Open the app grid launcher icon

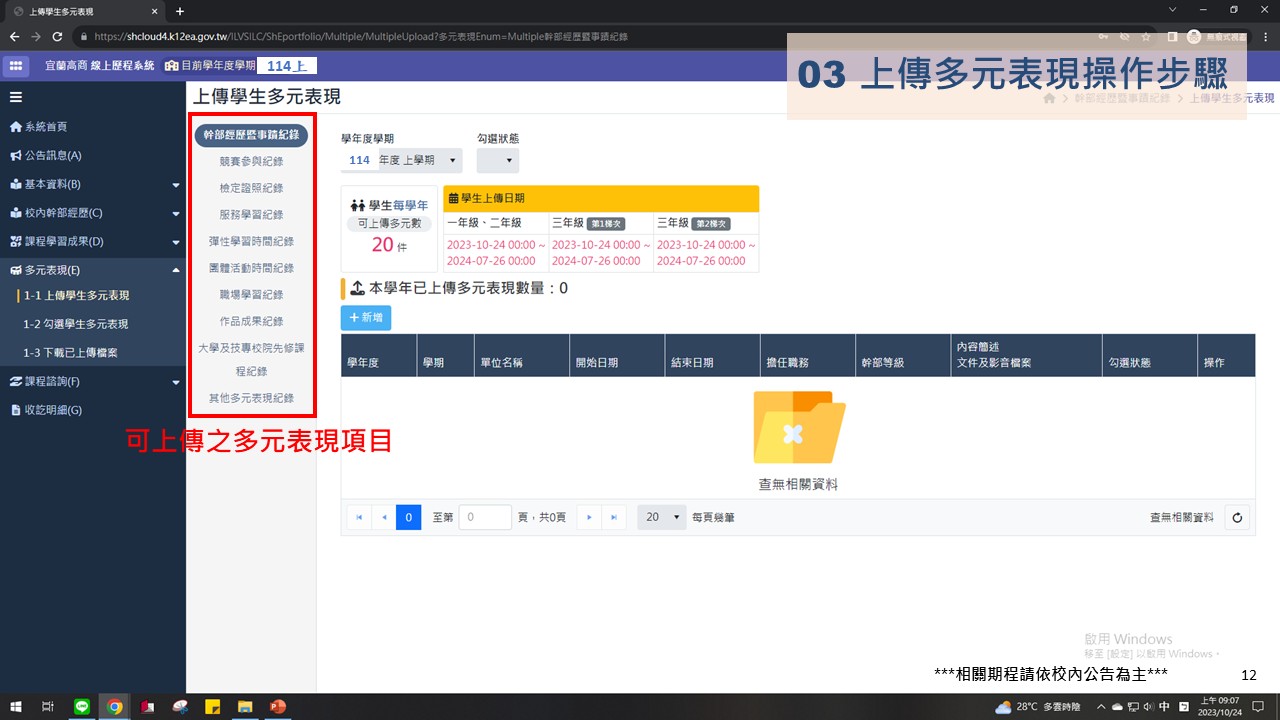click(16, 65)
